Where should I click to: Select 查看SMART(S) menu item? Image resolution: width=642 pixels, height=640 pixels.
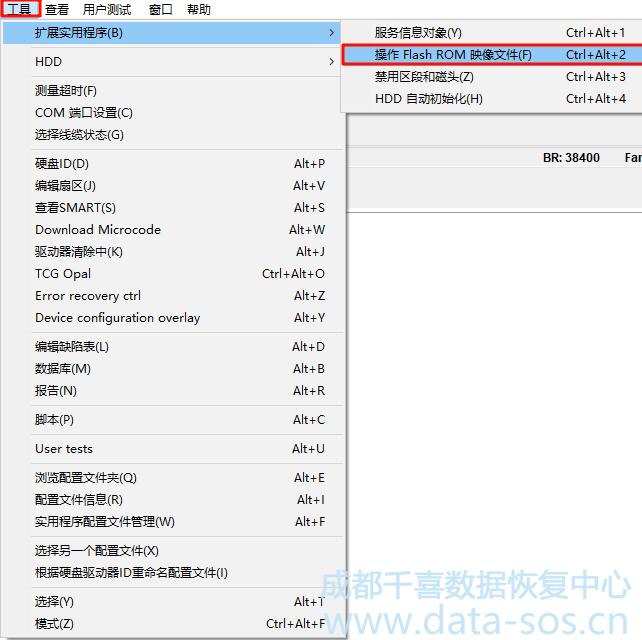tap(75, 208)
